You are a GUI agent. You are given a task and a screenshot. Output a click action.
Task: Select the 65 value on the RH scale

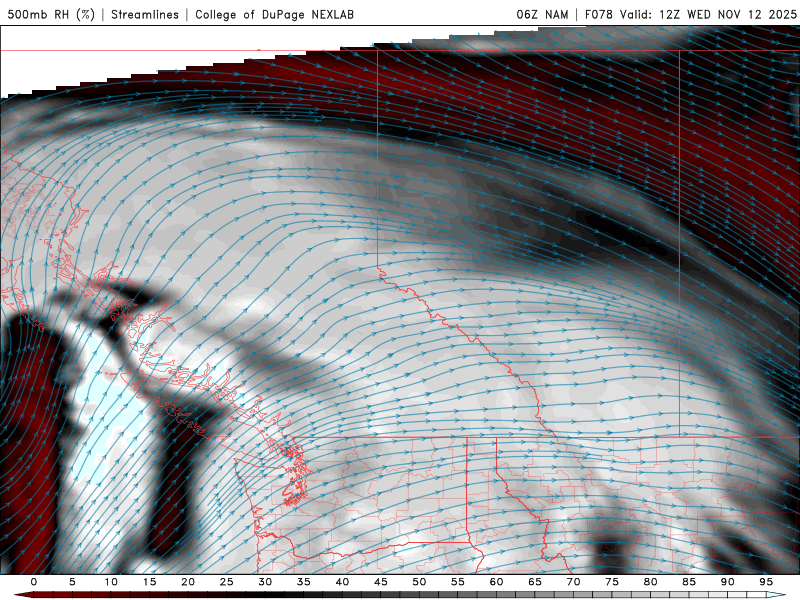pos(535,582)
